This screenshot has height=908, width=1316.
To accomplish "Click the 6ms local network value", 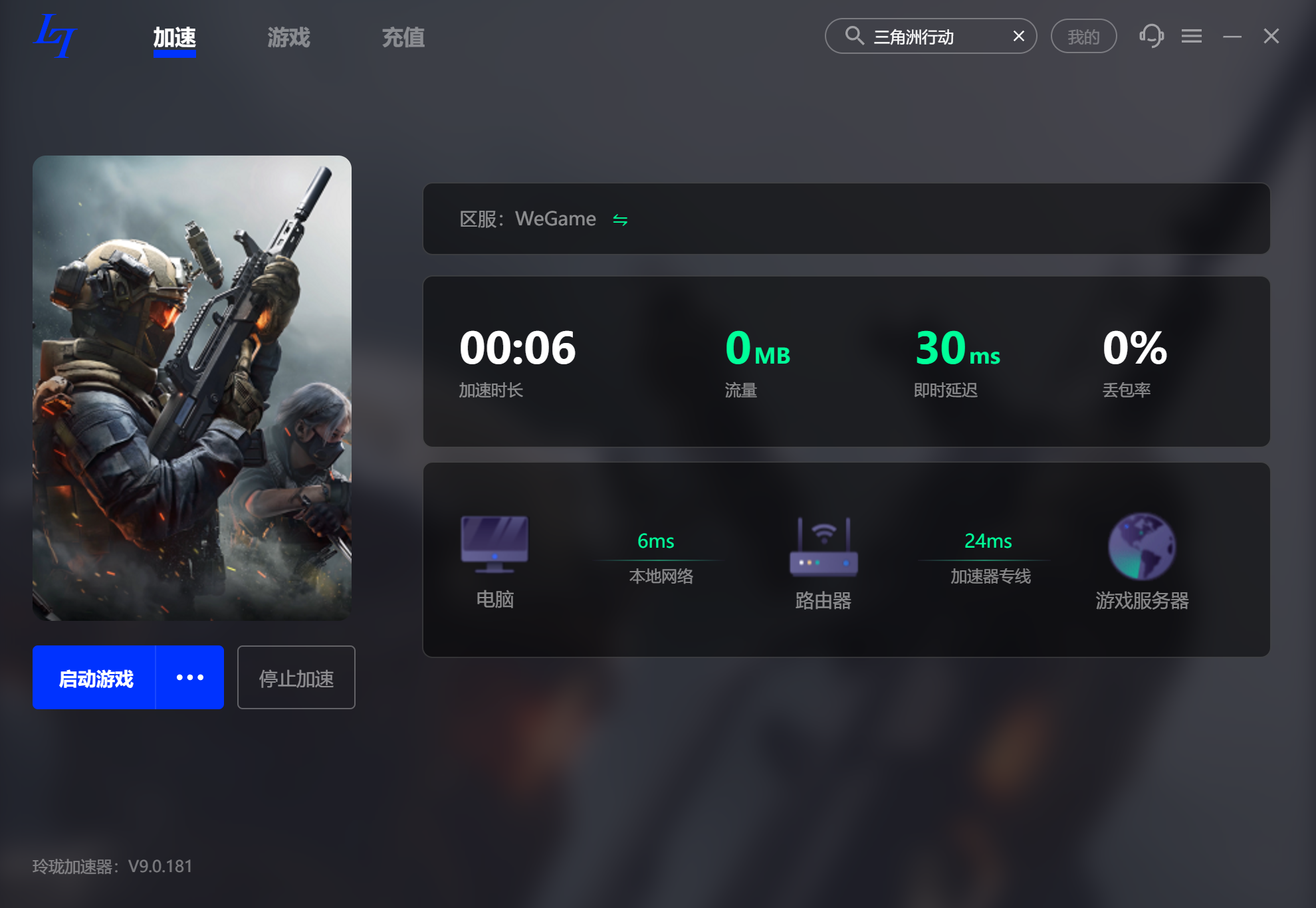I will (x=656, y=541).
